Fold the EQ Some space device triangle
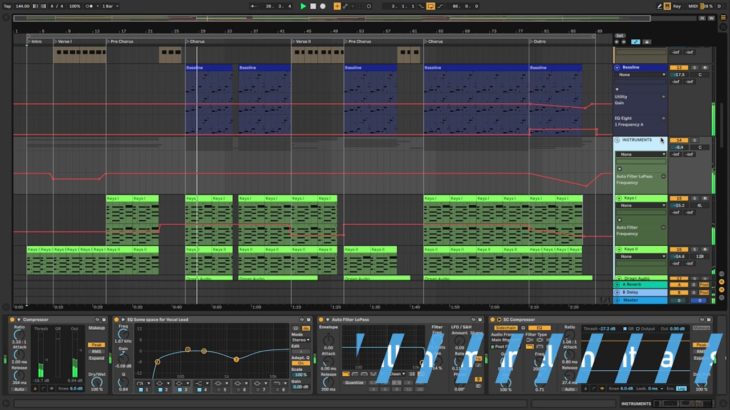 tap(123, 320)
